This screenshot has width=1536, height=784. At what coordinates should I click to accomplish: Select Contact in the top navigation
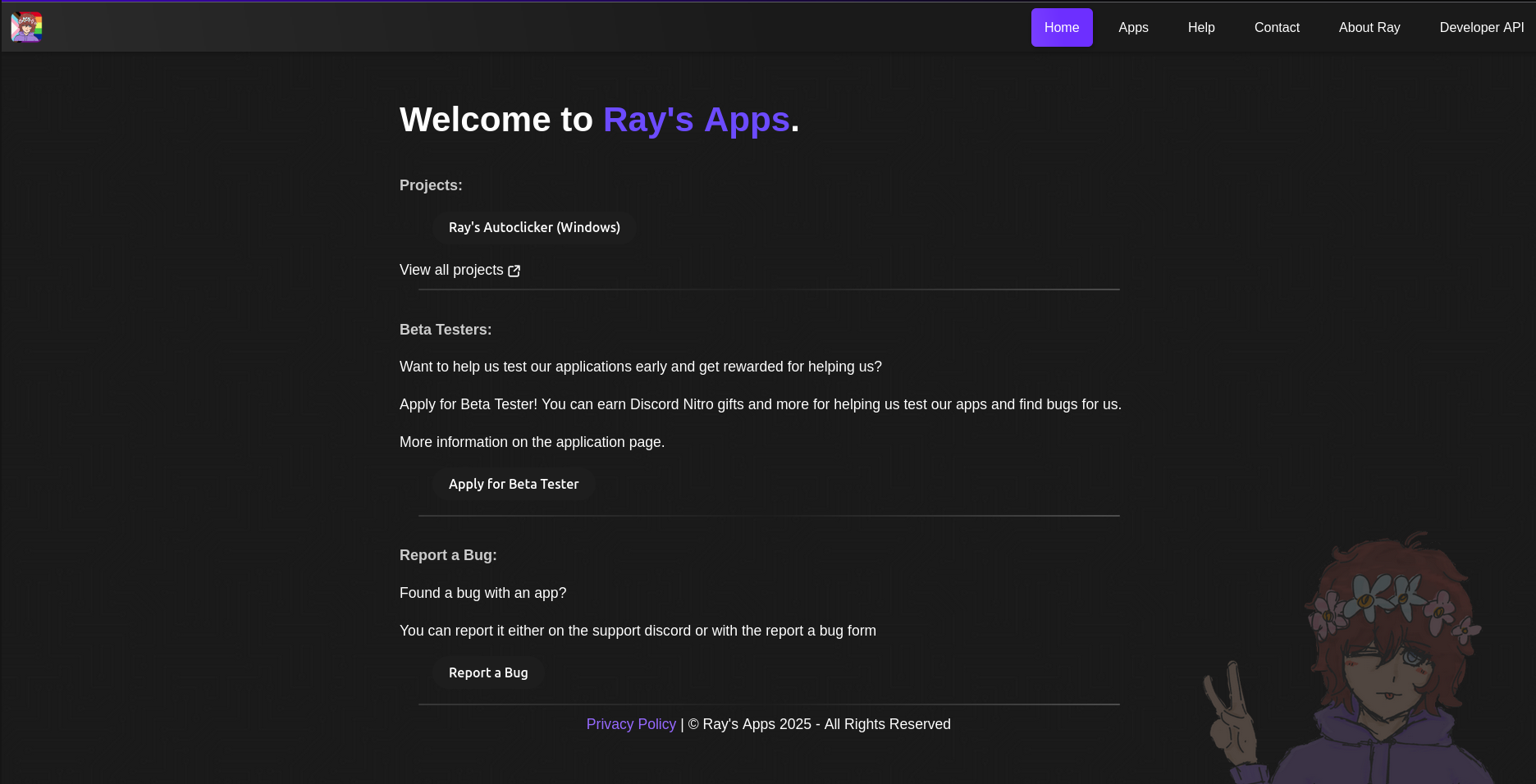coord(1277,28)
